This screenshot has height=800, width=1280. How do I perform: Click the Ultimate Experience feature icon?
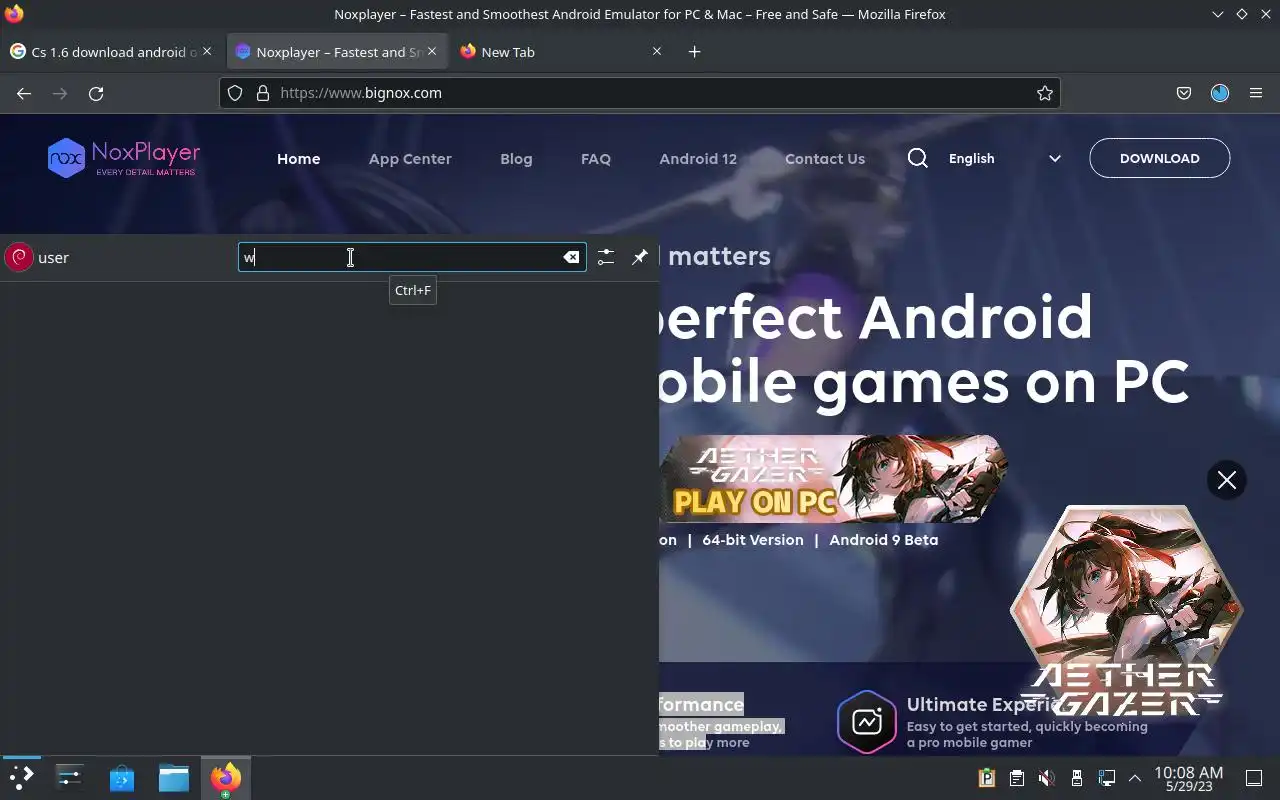(867, 722)
